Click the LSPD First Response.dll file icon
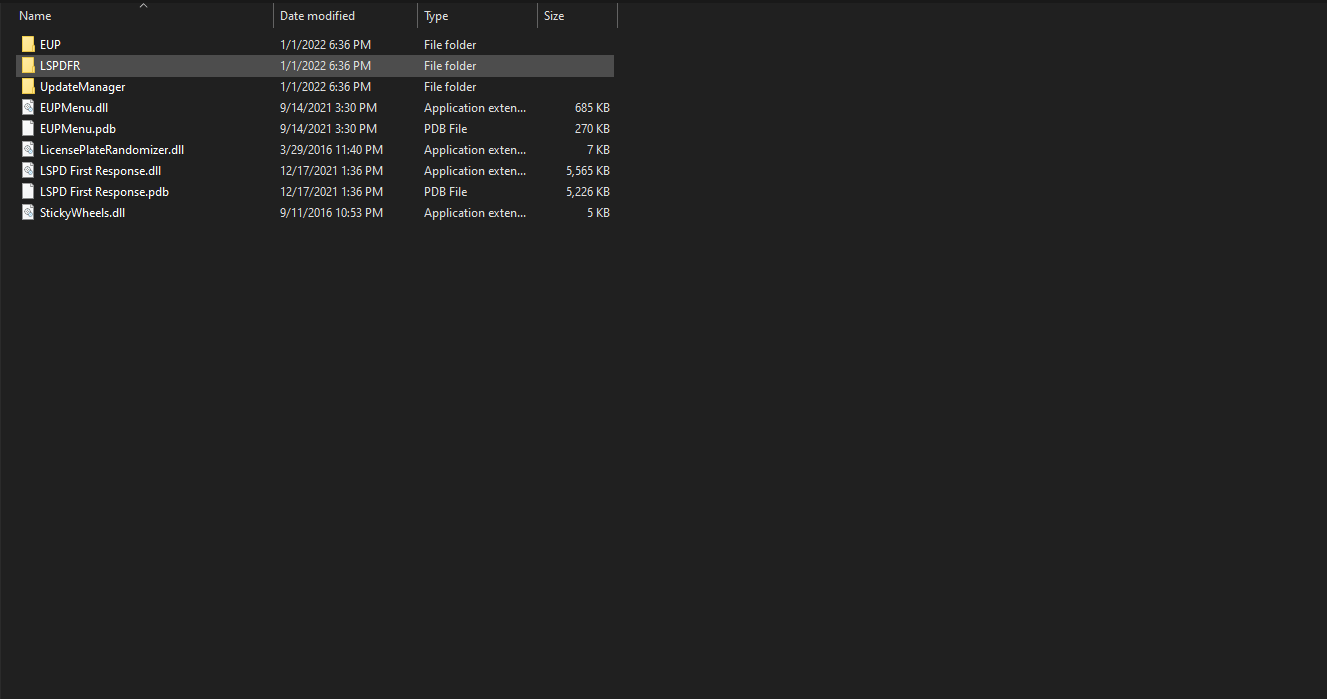The height and width of the screenshot is (699, 1327). click(28, 171)
